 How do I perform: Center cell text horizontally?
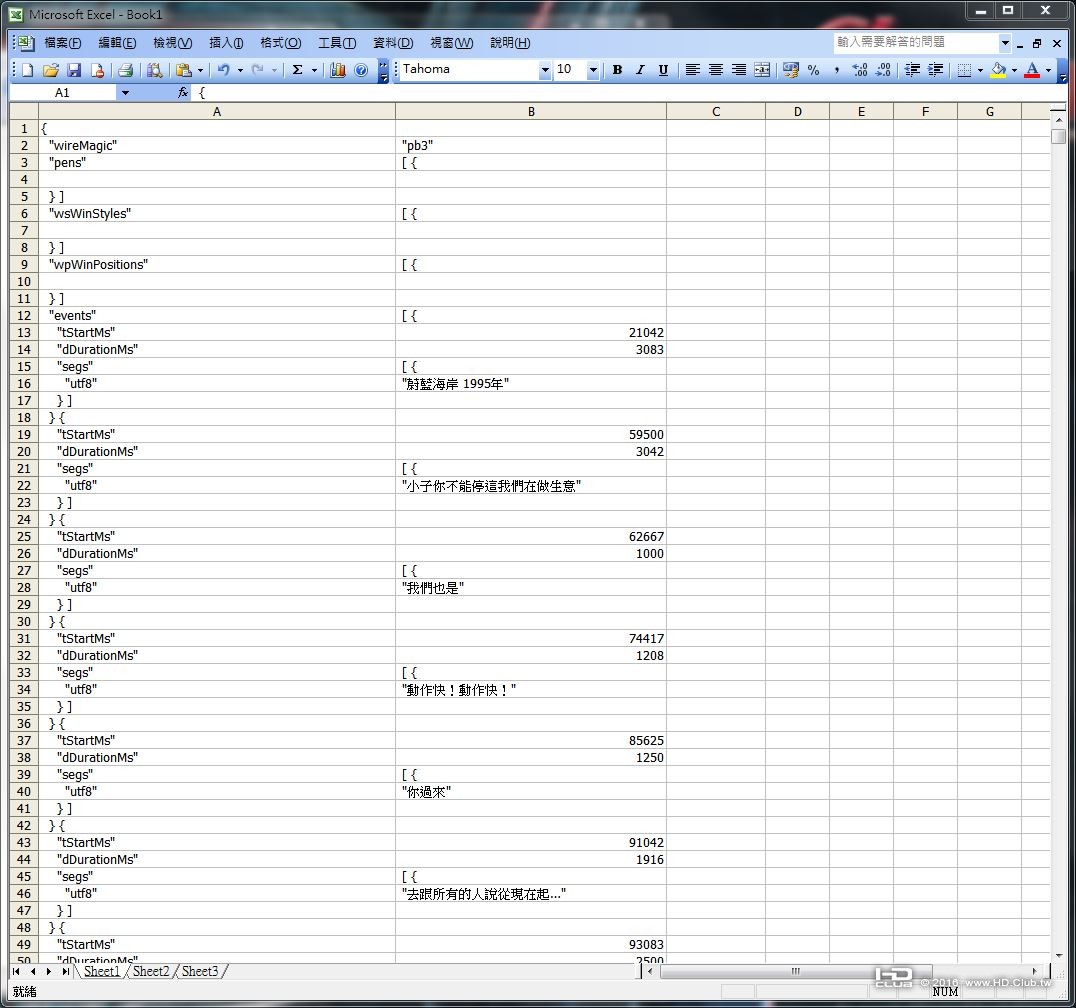[716, 70]
